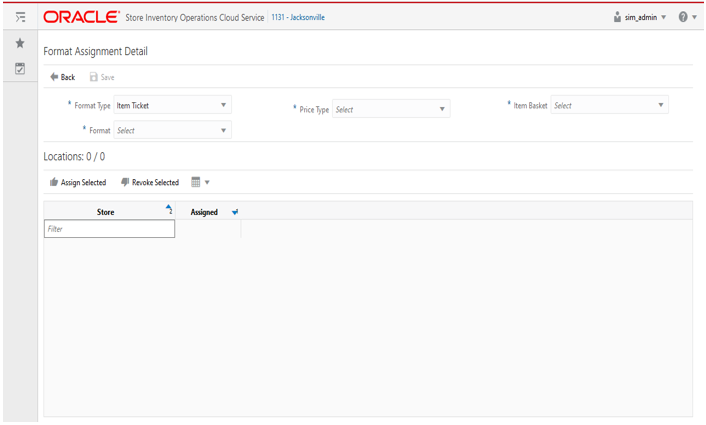Open the Format Type dropdown showing Item Ticket
Screen dimensions: 706x425
172,105
